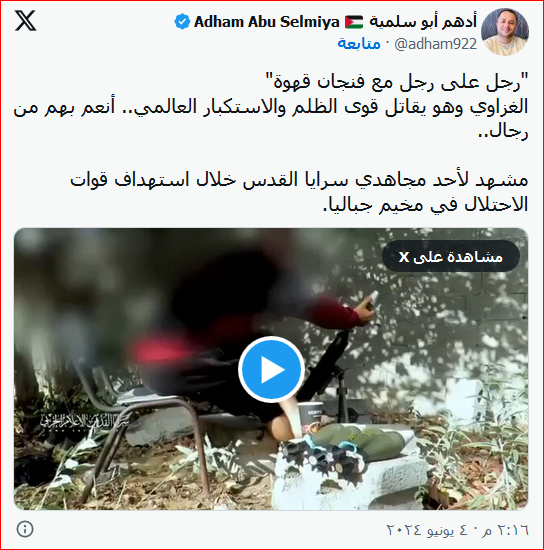
Task: Click the Arabic name أدهم أبو سلمية
Action: (423, 22)
